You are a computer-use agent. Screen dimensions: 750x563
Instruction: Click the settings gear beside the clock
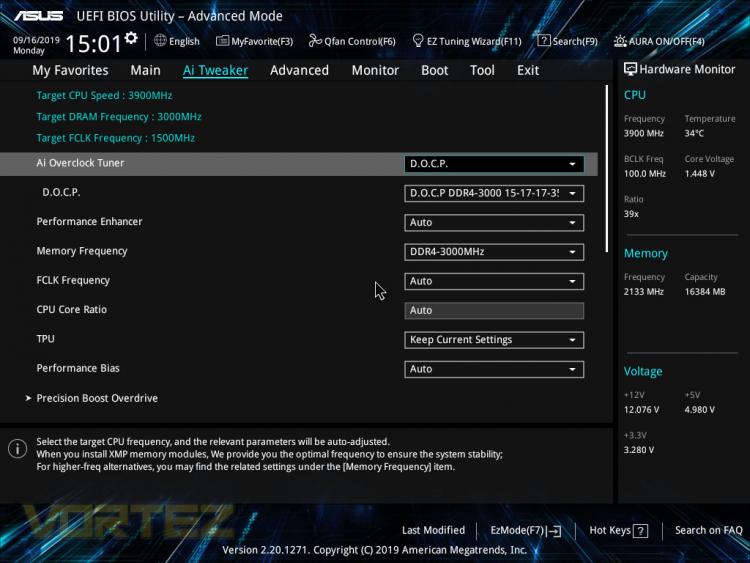(131, 38)
